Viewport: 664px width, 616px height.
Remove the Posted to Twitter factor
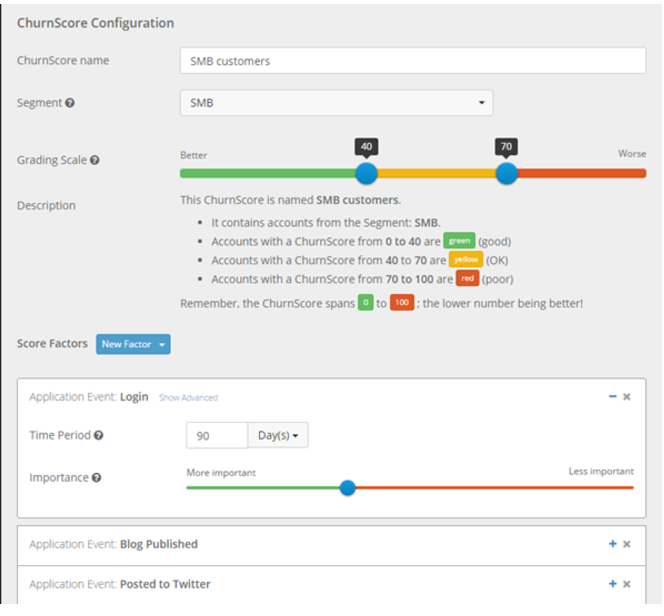(x=627, y=584)
